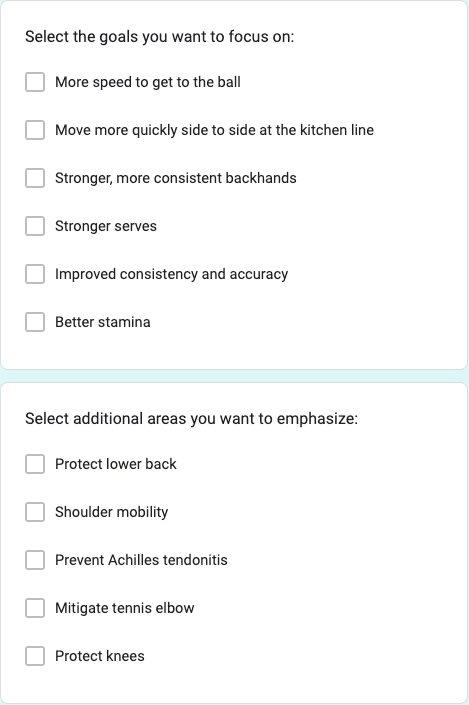Image resolution: width=469 pixels, height=705 pixels.
Task: Check the Protect knees checkbox
Action: [x=35, y=656]
